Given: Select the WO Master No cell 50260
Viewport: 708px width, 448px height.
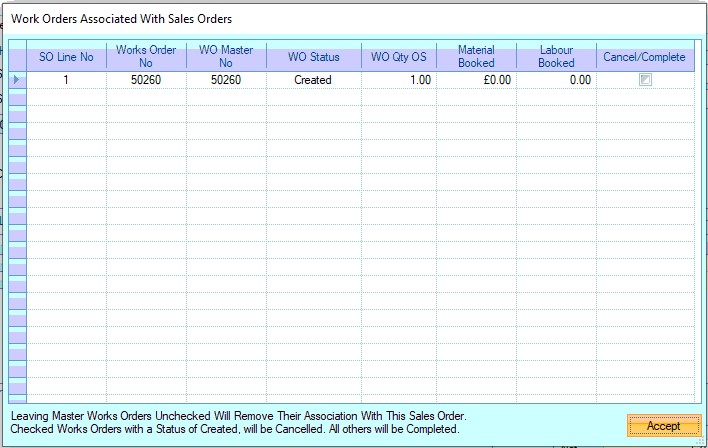Looking at the screenshot, I should 226,80.
